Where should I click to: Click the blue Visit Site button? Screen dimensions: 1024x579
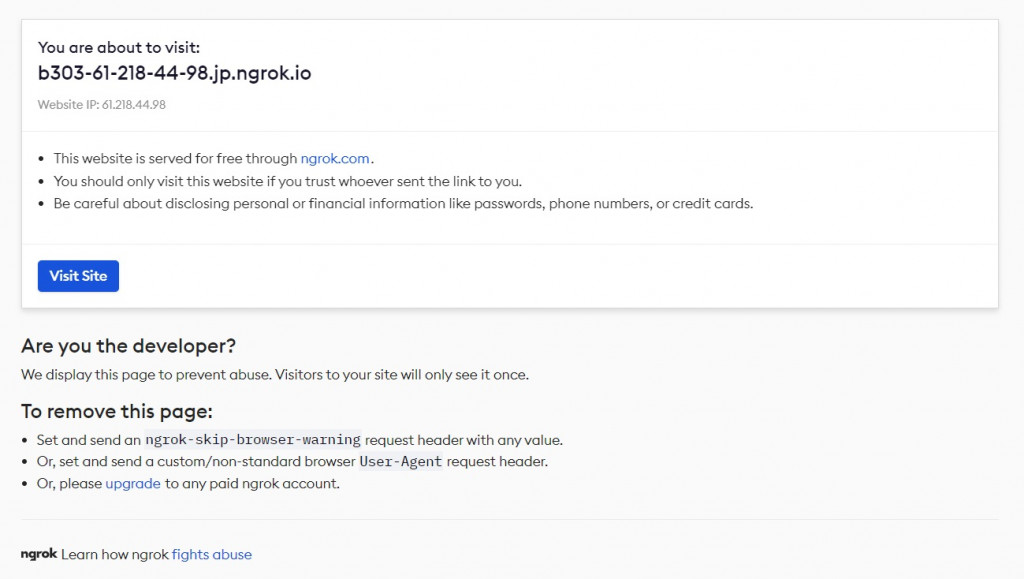(78, 276)
